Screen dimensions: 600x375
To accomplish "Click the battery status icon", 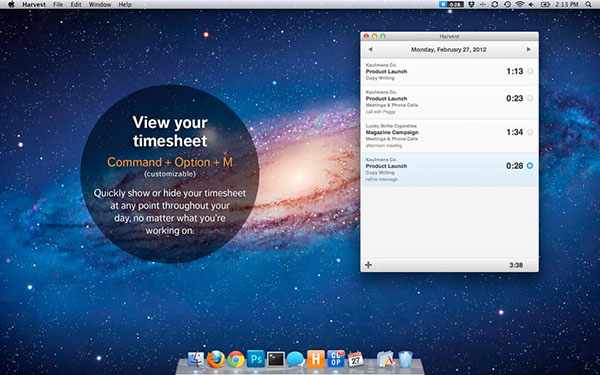I will [x=545, y=5].
